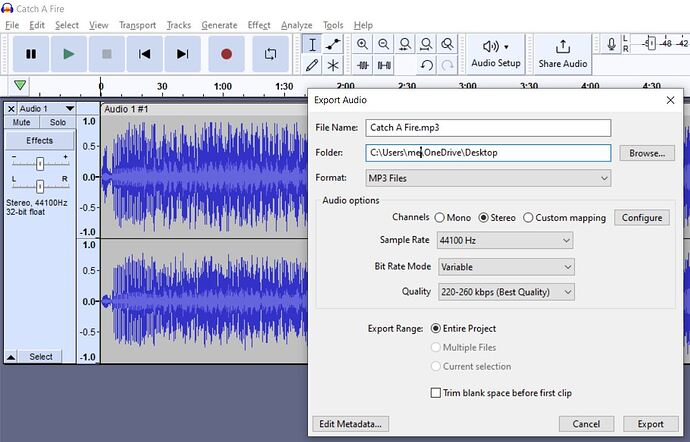The height and width of the screenshot is (442, 690).
Task: Click the Undo arrow icon
Action: pos(426,66)
